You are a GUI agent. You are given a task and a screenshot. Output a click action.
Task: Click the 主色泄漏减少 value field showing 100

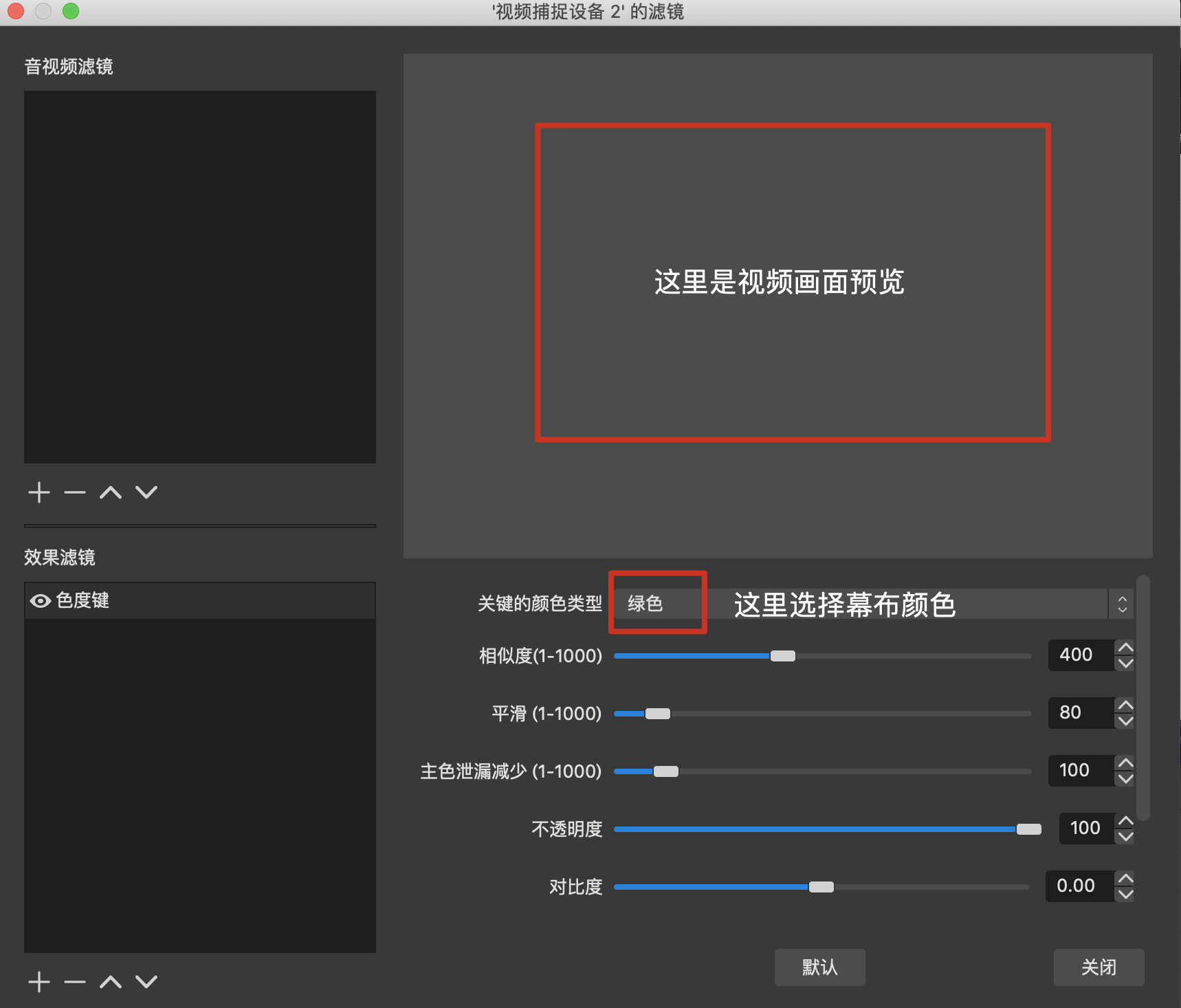click(x=1081, y=771)
